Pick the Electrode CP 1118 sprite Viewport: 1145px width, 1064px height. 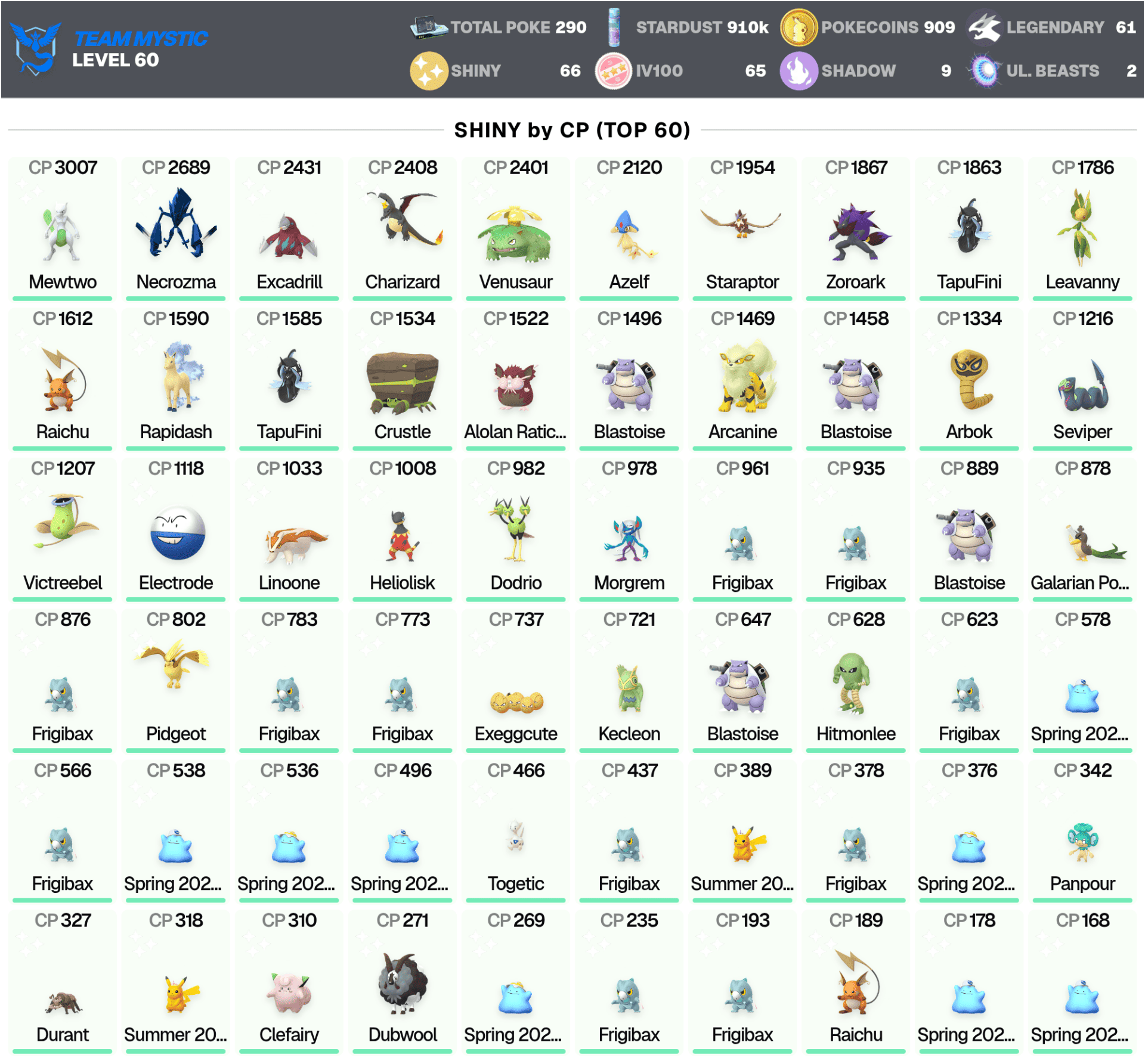(x=177, y=533)
